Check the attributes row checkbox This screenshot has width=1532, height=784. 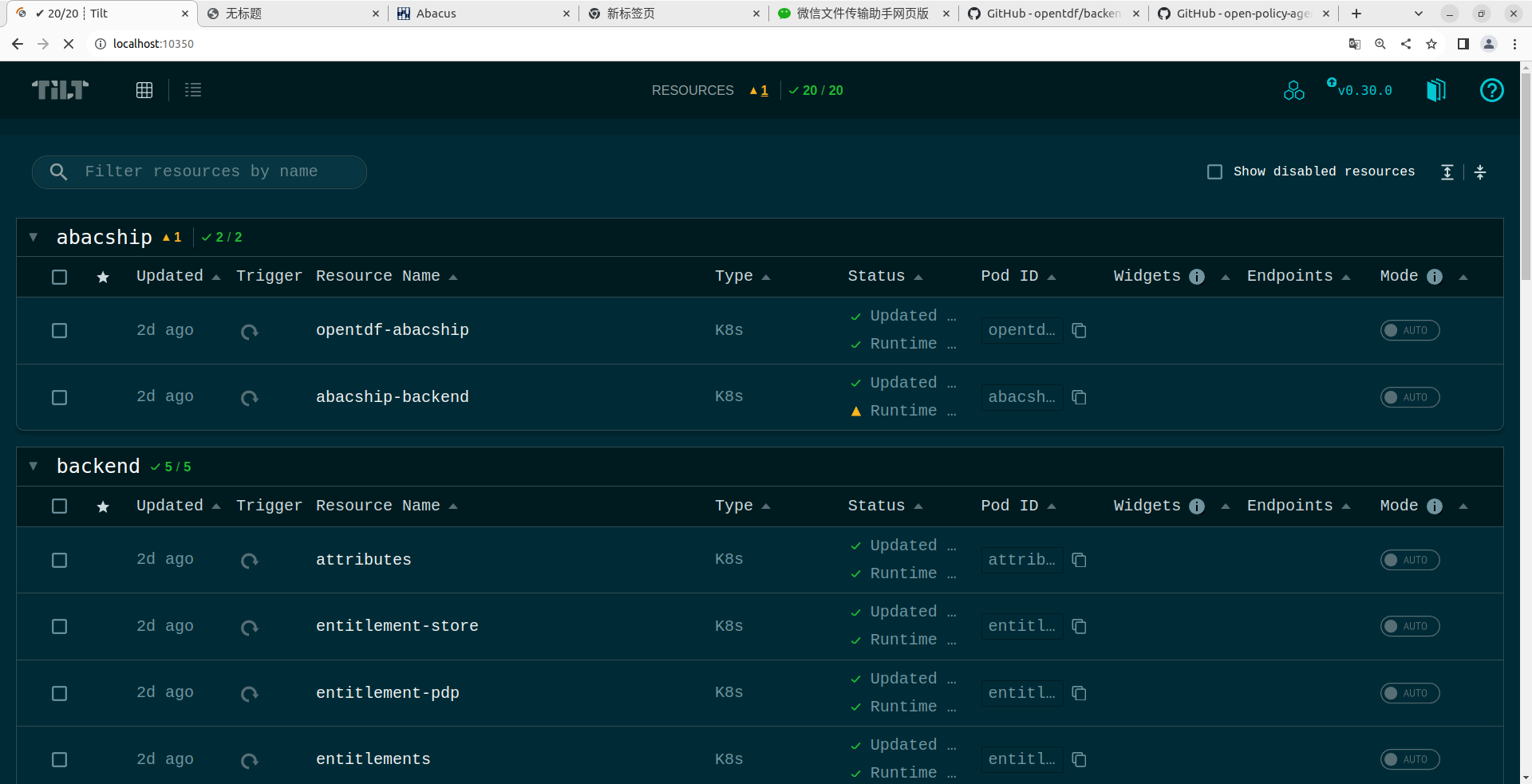click(59, 560)
